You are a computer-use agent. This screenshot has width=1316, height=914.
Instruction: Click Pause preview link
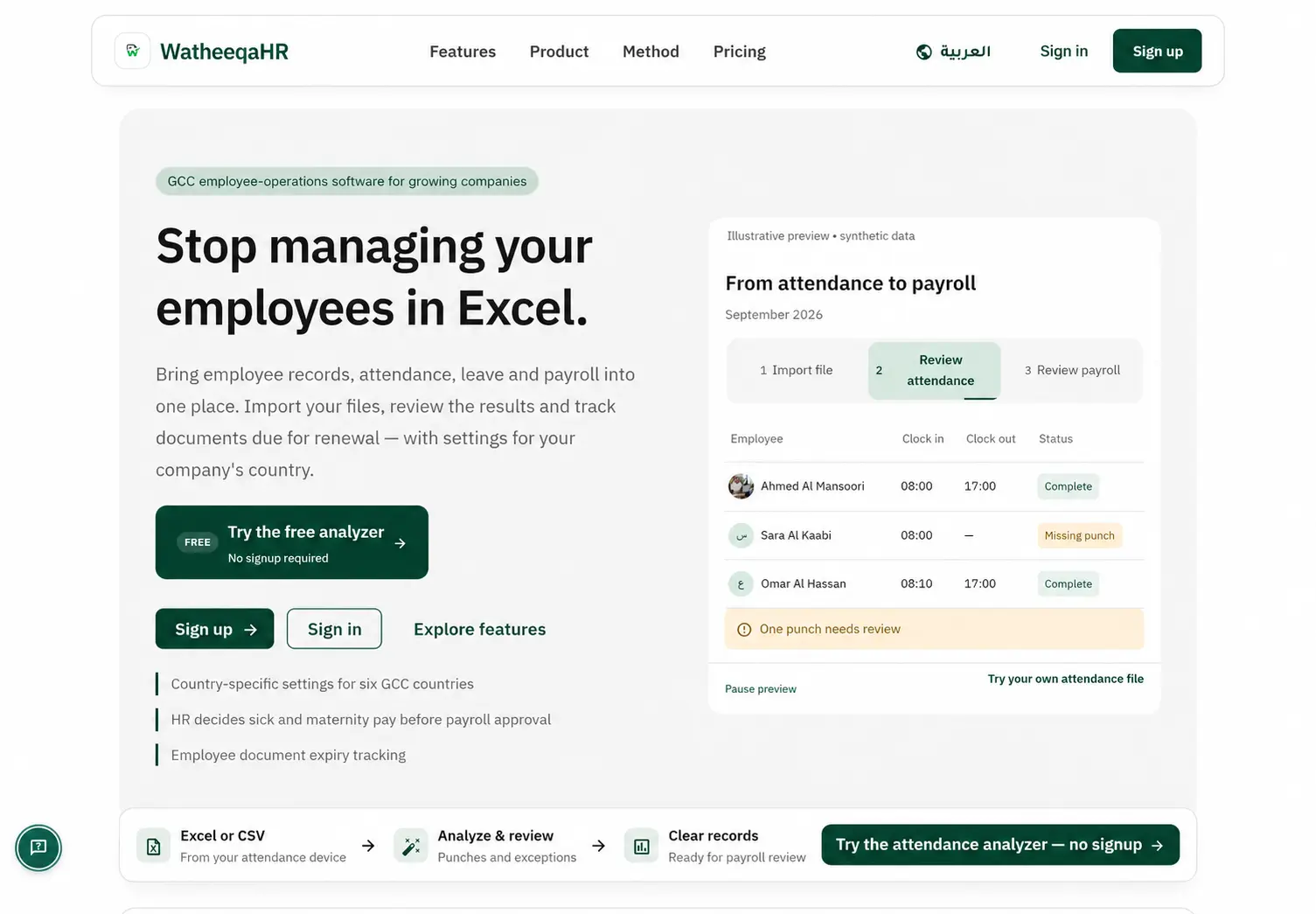(x=761, y=689)
